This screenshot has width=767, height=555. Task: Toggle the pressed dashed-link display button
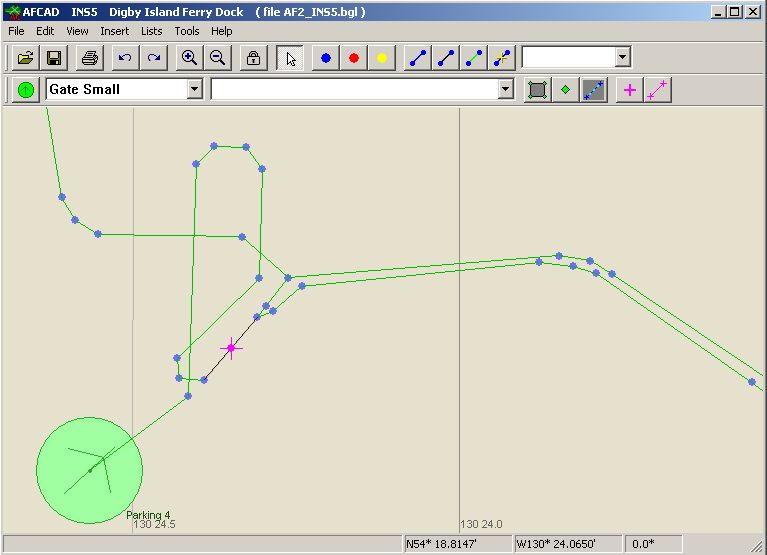pos(594,90)
